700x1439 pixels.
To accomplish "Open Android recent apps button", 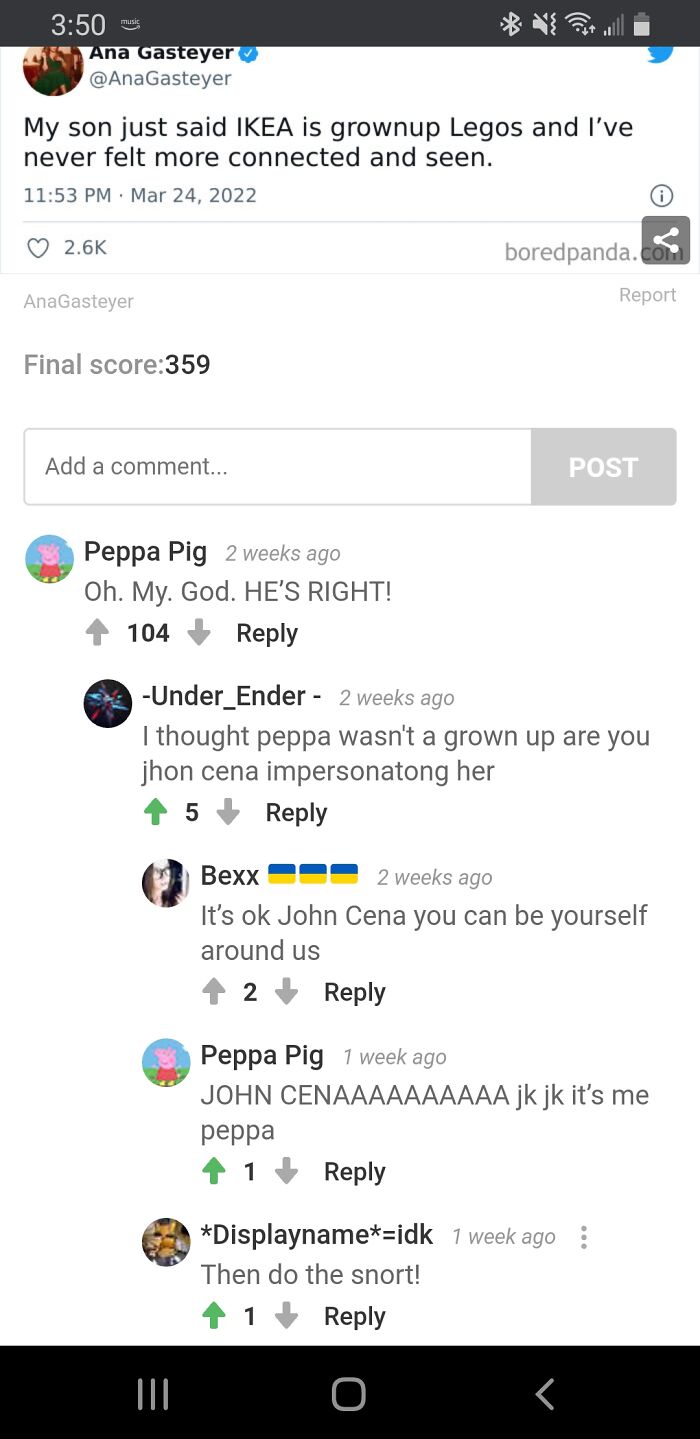I will pyautogui.click(x=153, y=1394).
